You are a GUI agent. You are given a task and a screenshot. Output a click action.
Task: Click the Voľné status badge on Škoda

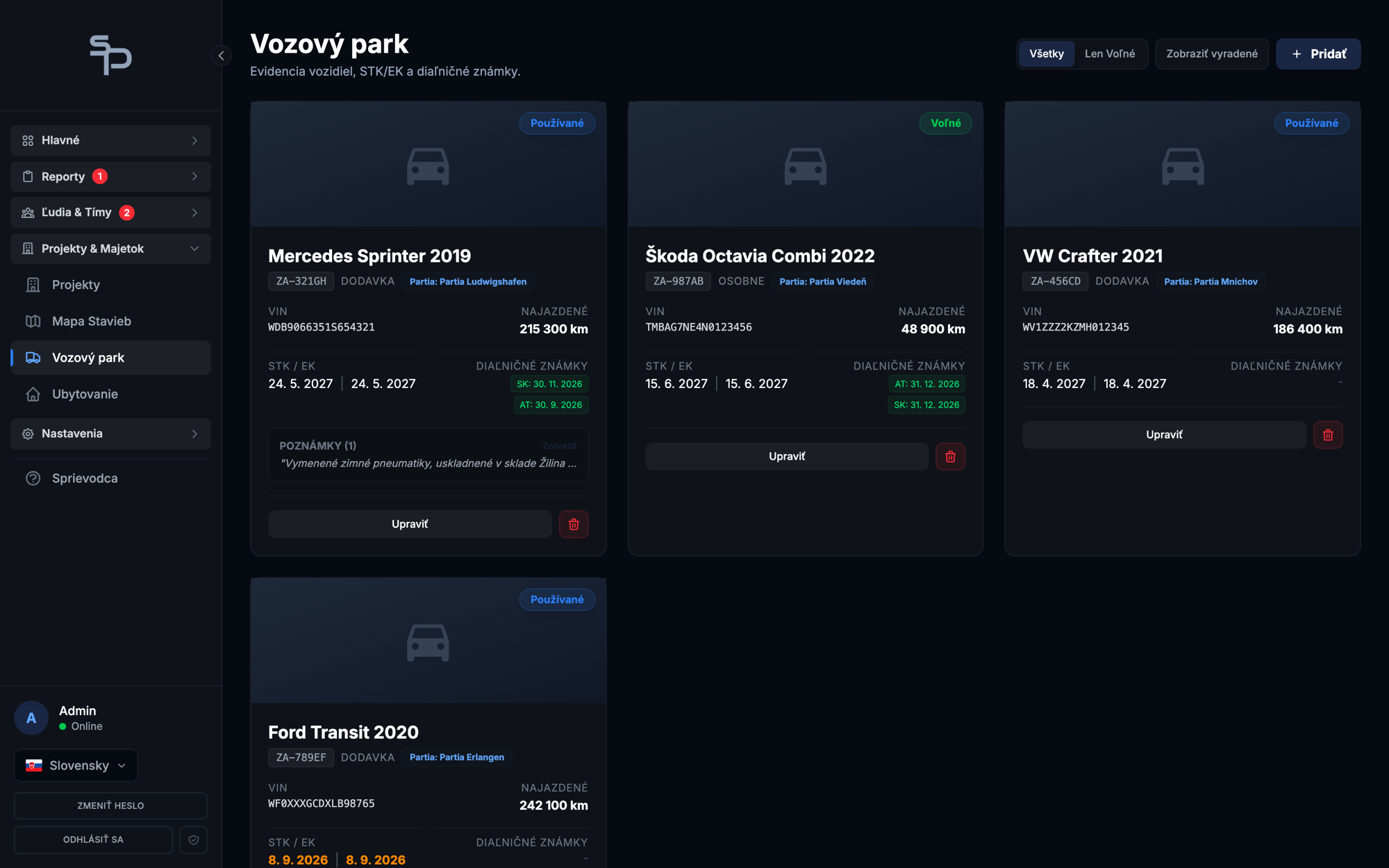pyautogui.click(x=946, y=123)
